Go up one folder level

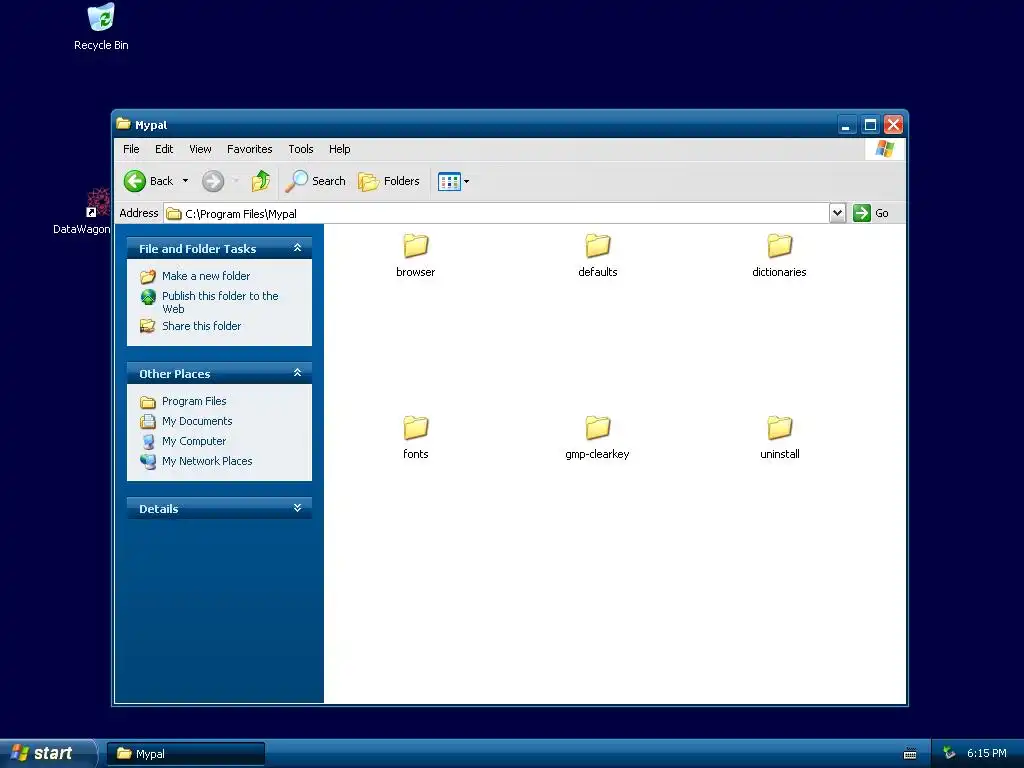pos(261,181)
